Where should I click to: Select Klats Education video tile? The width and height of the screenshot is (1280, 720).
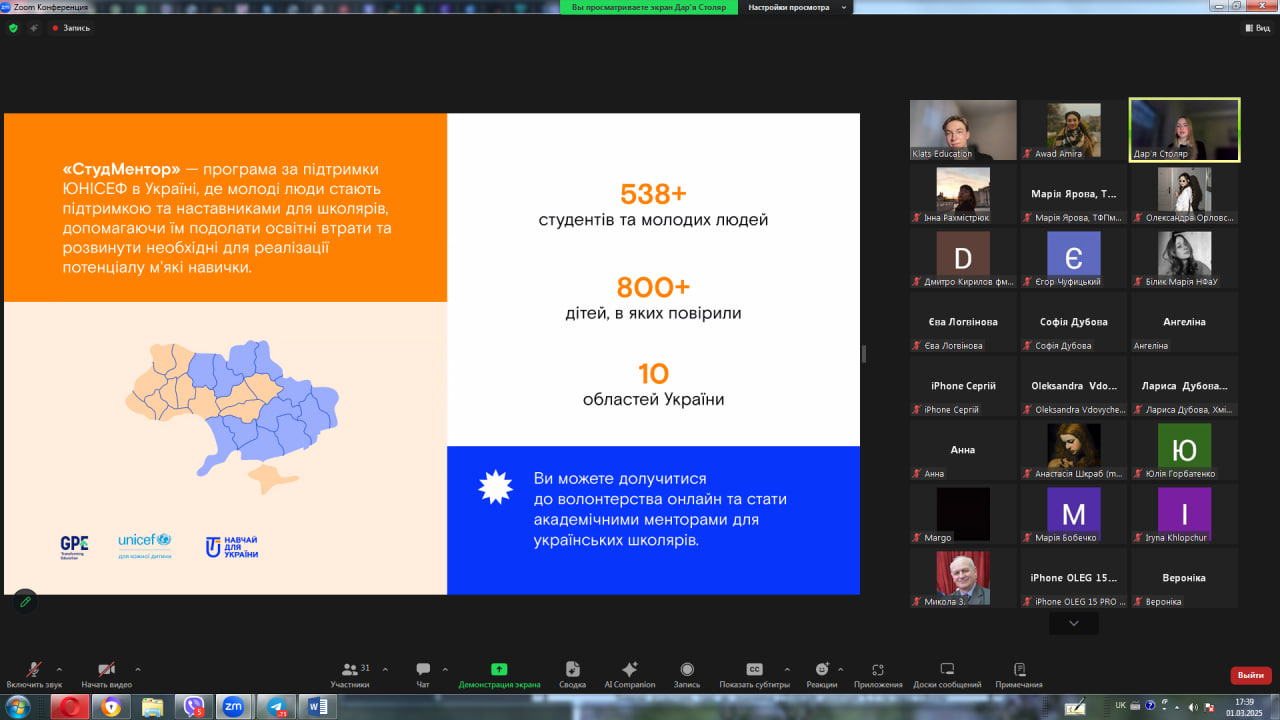[x=963, y=130]
